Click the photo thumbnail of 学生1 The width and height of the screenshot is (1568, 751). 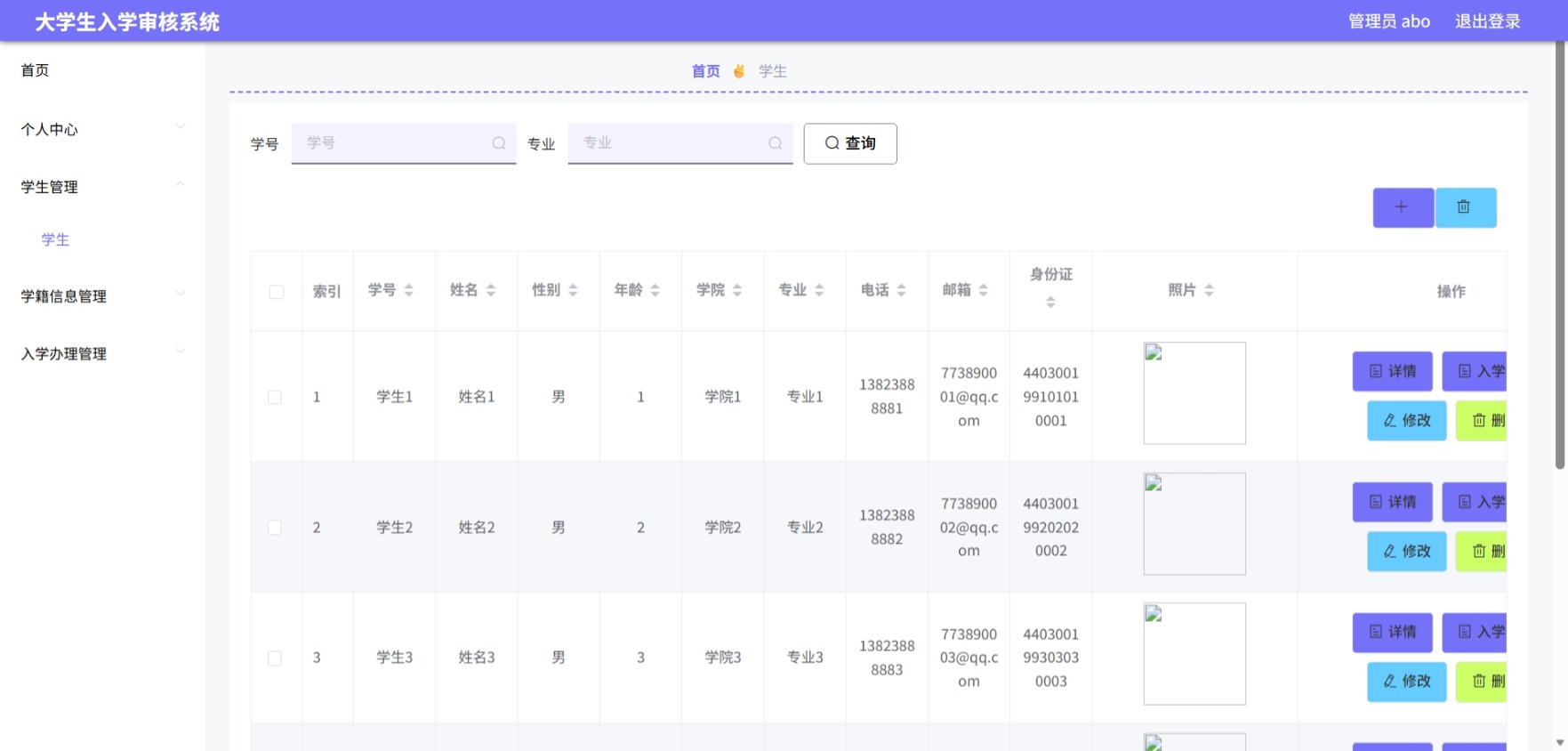[x=1194, y=393]
